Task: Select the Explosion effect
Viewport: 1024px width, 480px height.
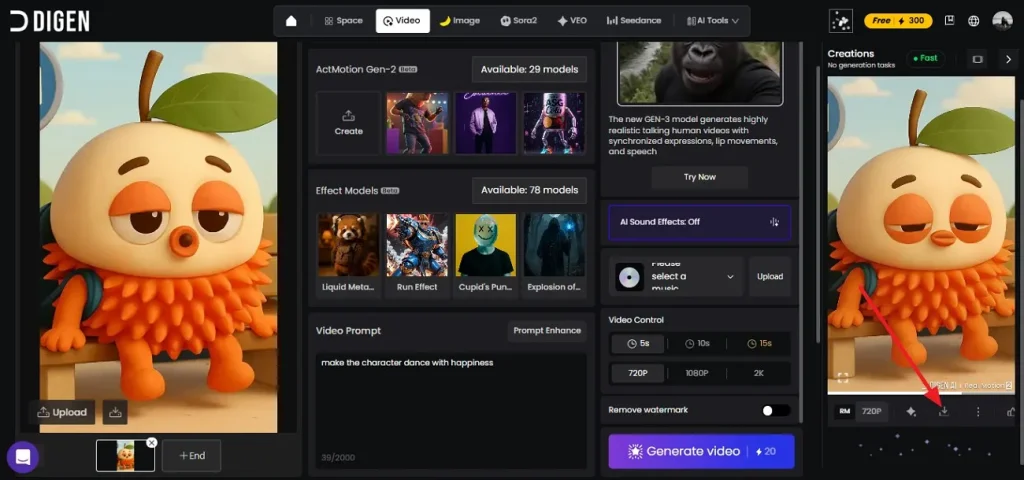Action: [554, 255]
